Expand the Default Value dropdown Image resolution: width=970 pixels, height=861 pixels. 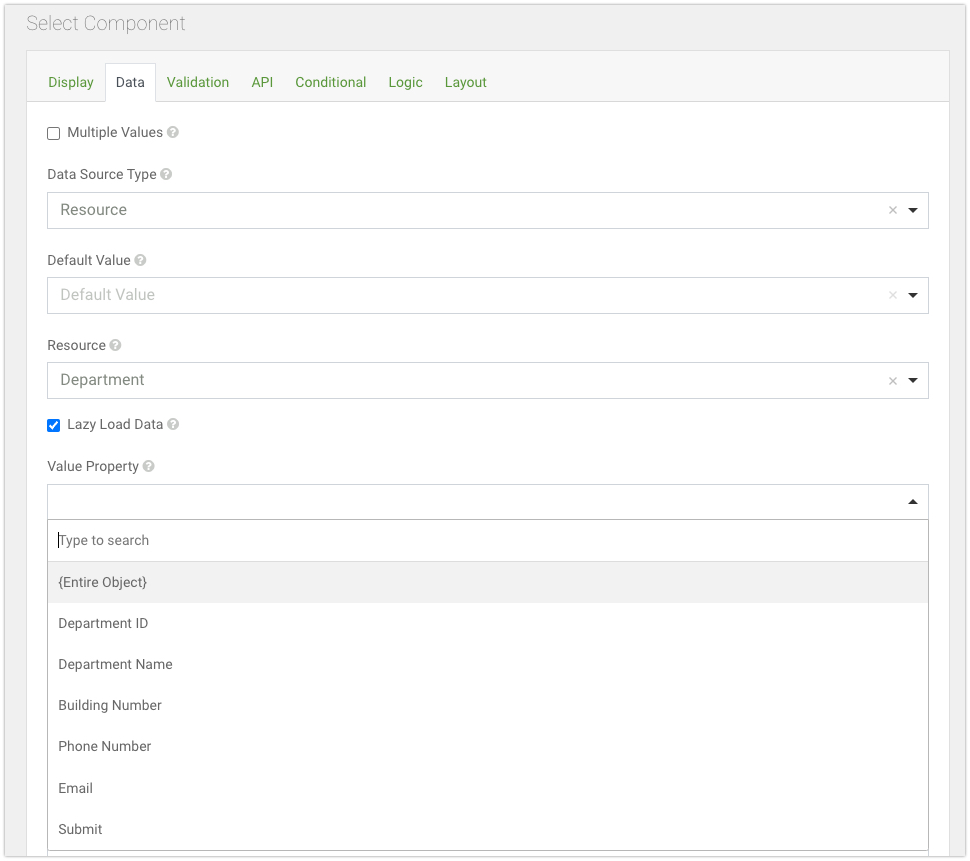912,296
